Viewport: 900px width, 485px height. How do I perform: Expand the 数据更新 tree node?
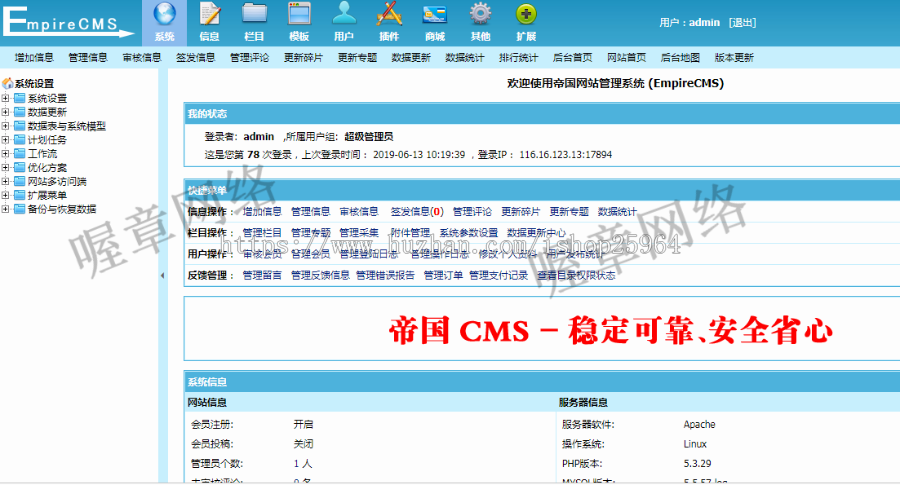point(5,112)
